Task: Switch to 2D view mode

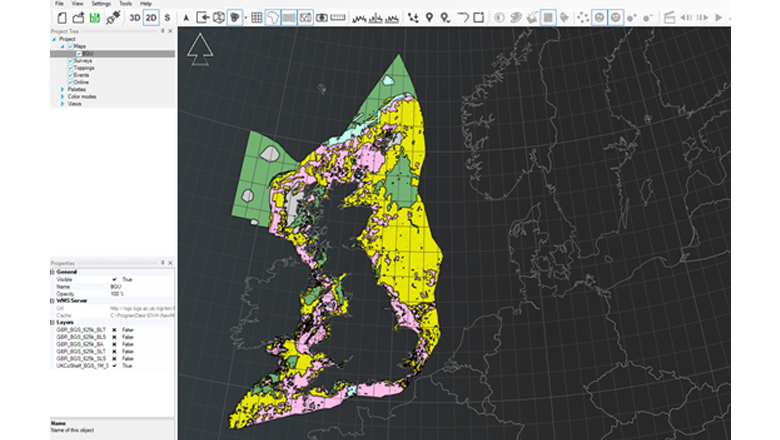Action: [x=151, y=18]
